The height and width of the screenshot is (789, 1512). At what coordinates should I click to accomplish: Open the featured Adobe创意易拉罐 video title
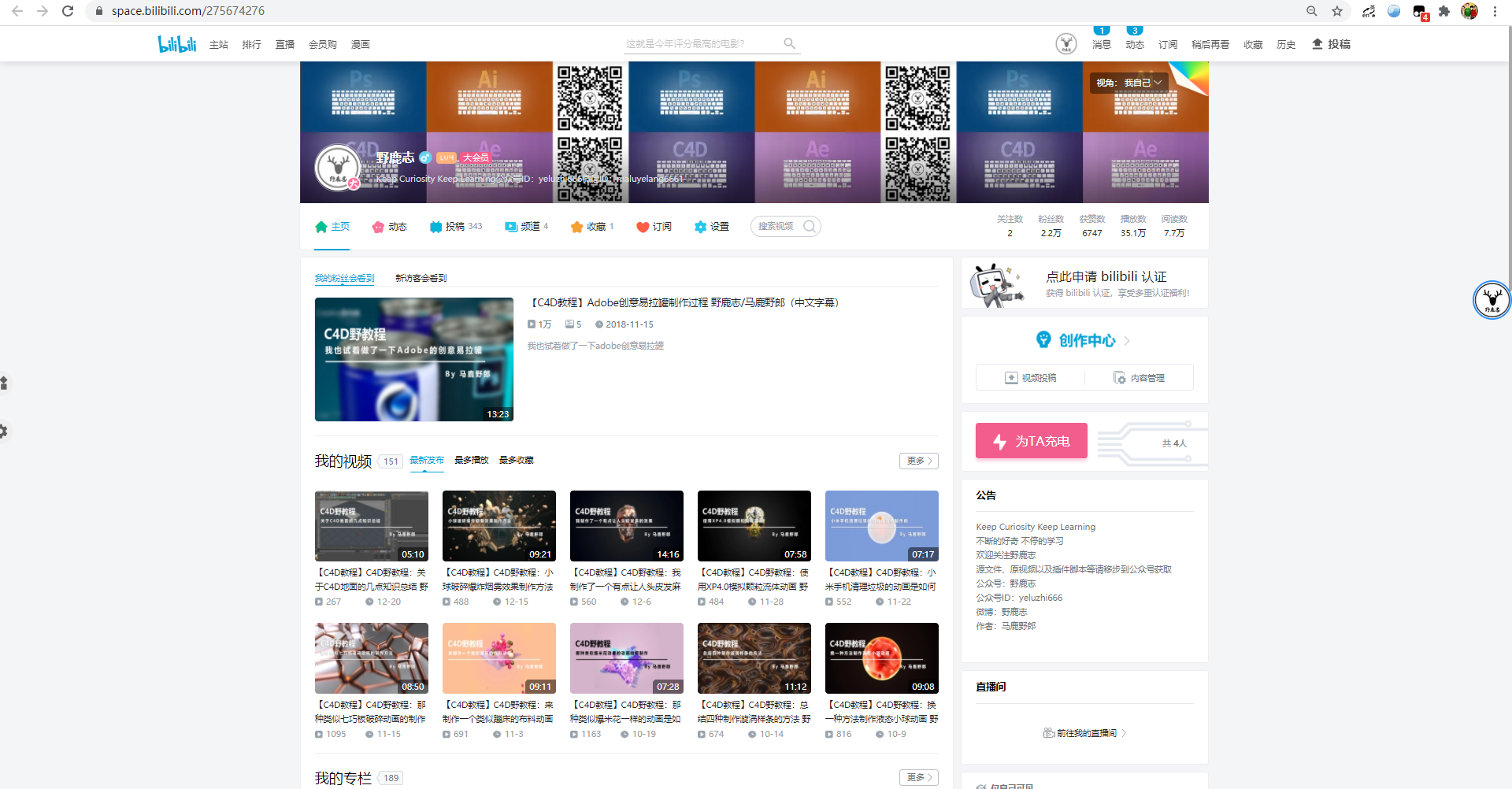click(x=684, y=302)
